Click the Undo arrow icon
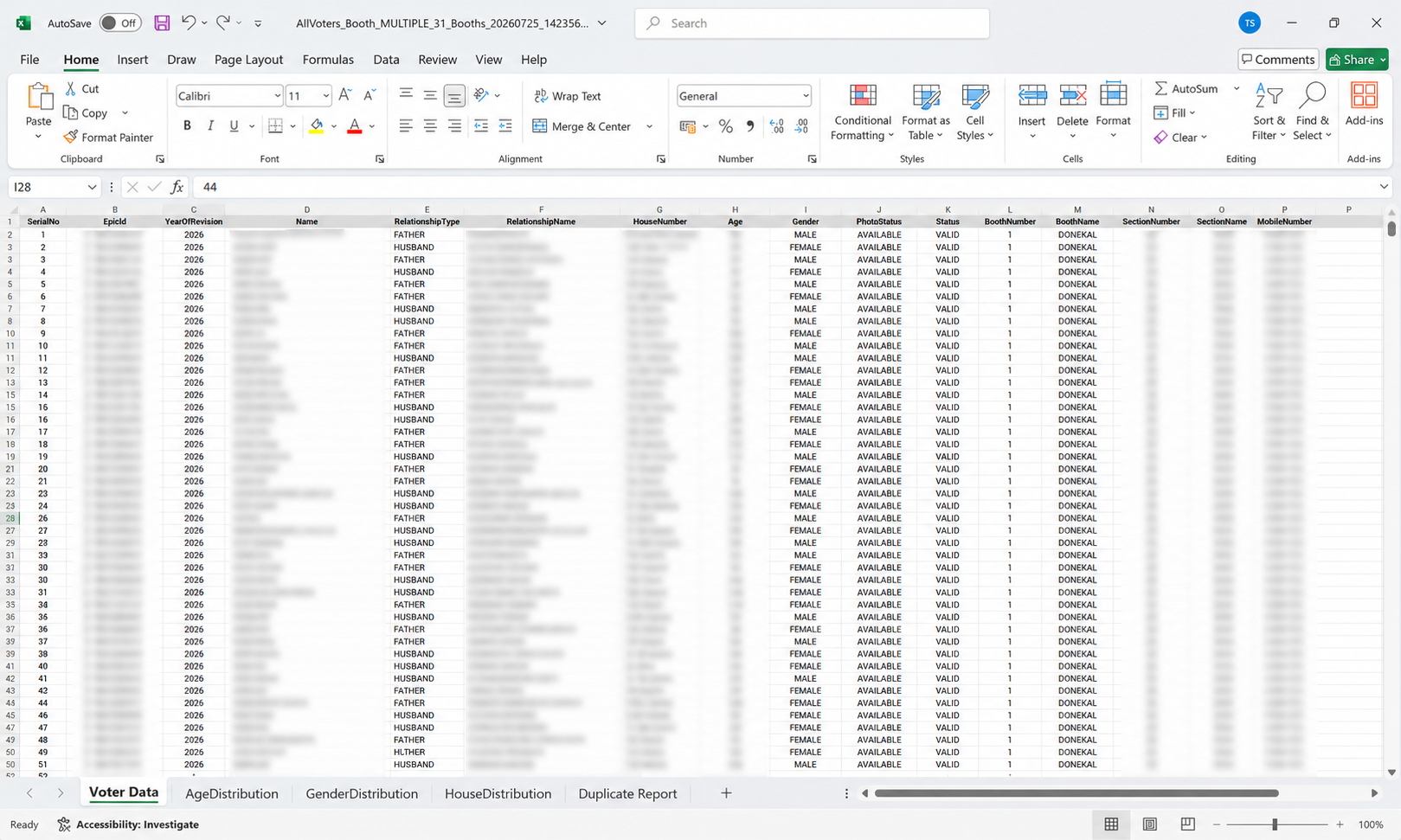This screenshot has width=1401, height=840. click(189, 22)
